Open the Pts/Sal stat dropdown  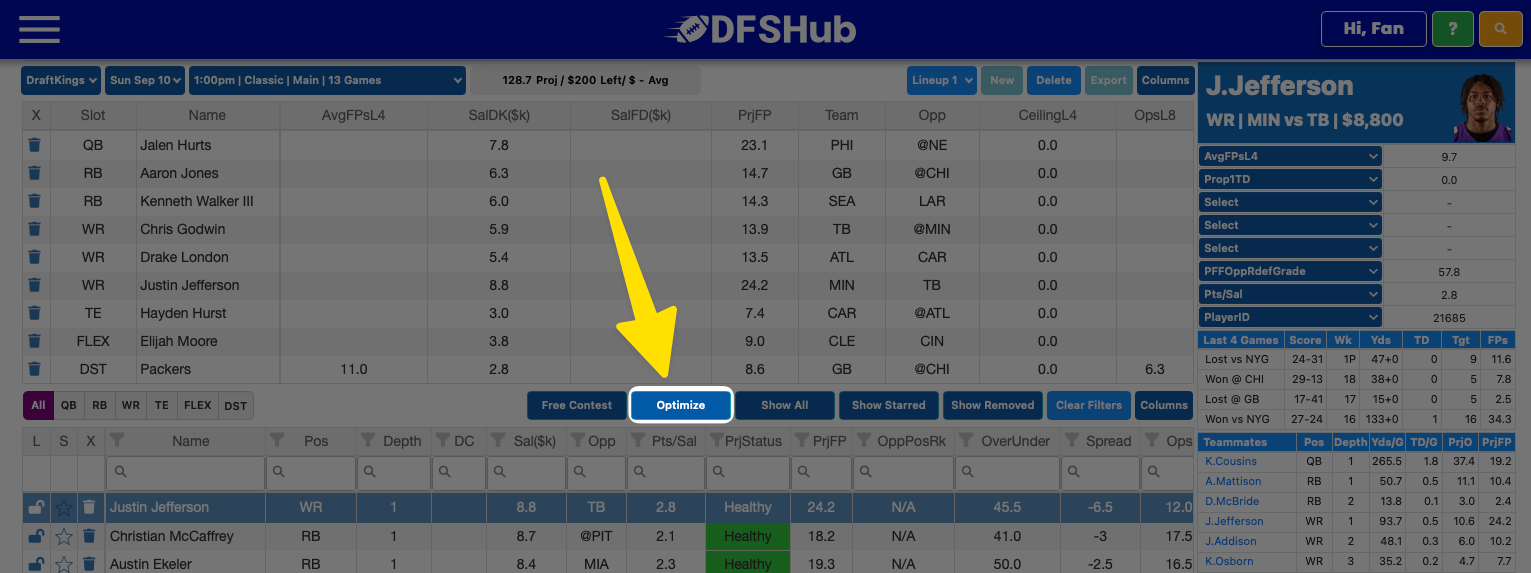click(x=1290, y=294)
